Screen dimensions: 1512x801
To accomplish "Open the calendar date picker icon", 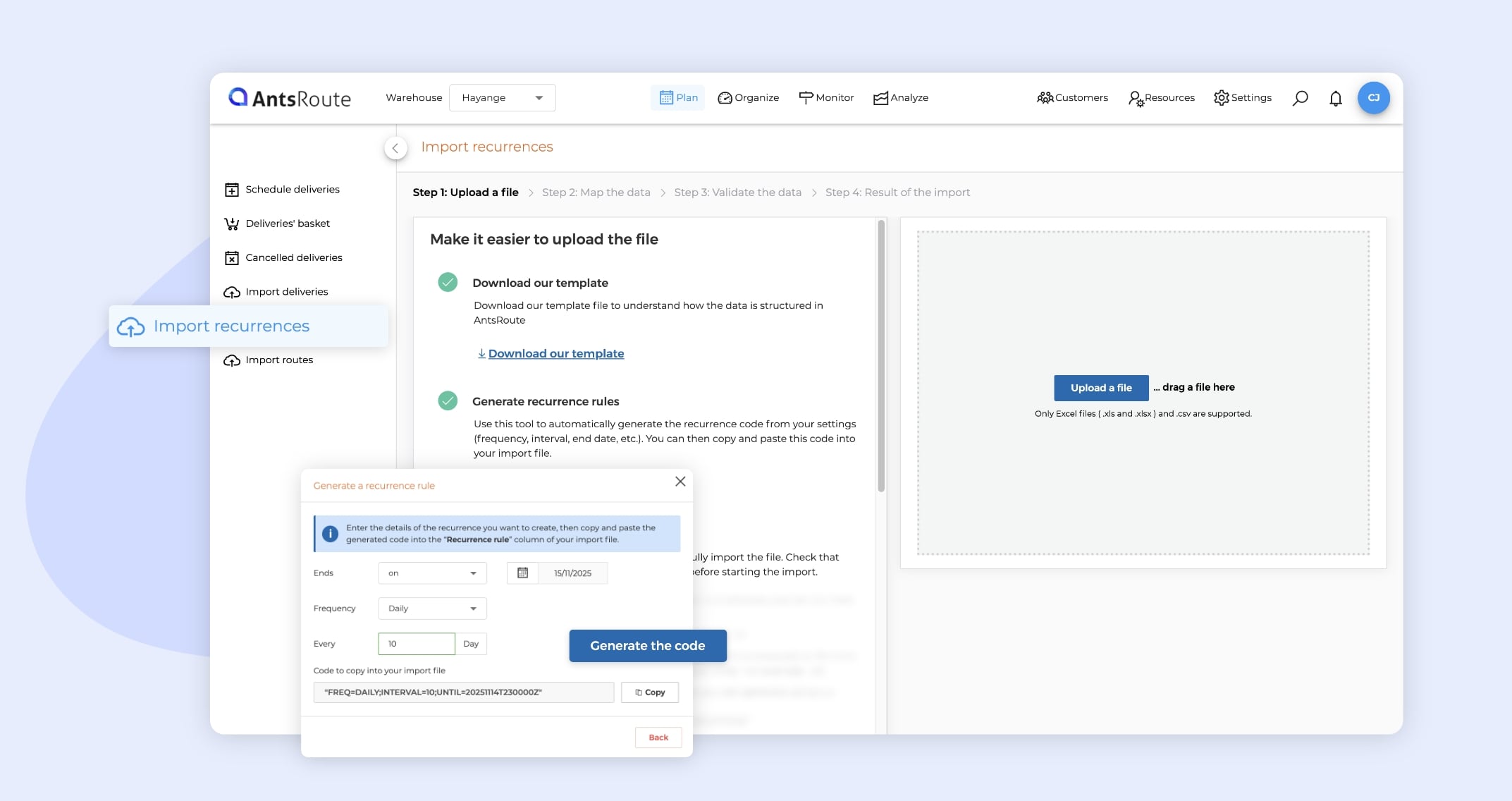I will coord(522,573).
